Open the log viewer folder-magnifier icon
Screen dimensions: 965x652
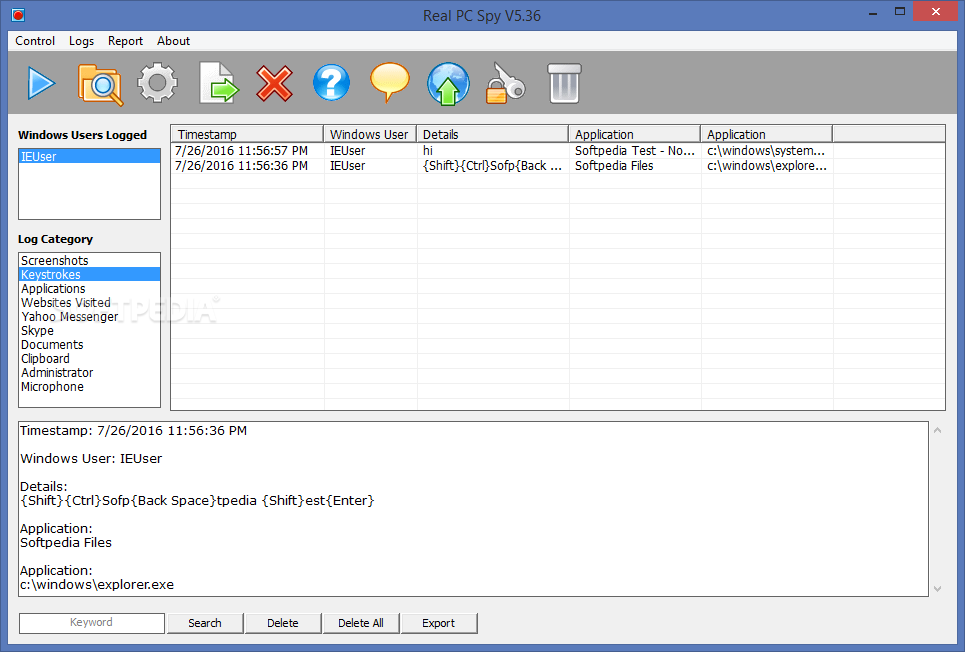(x=100, y=84)
